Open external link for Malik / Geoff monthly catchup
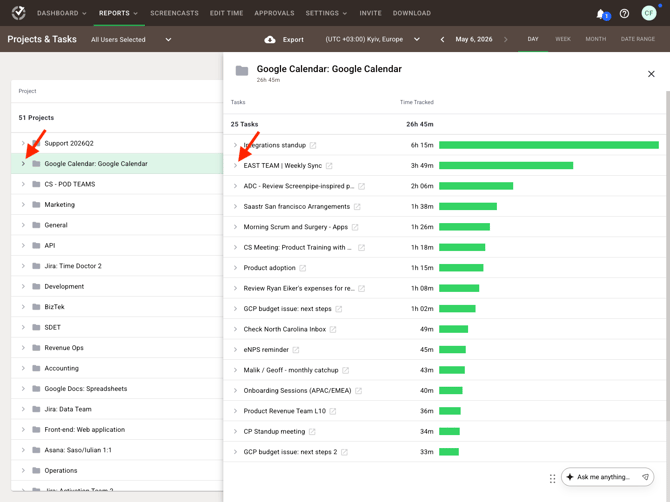 346,370
